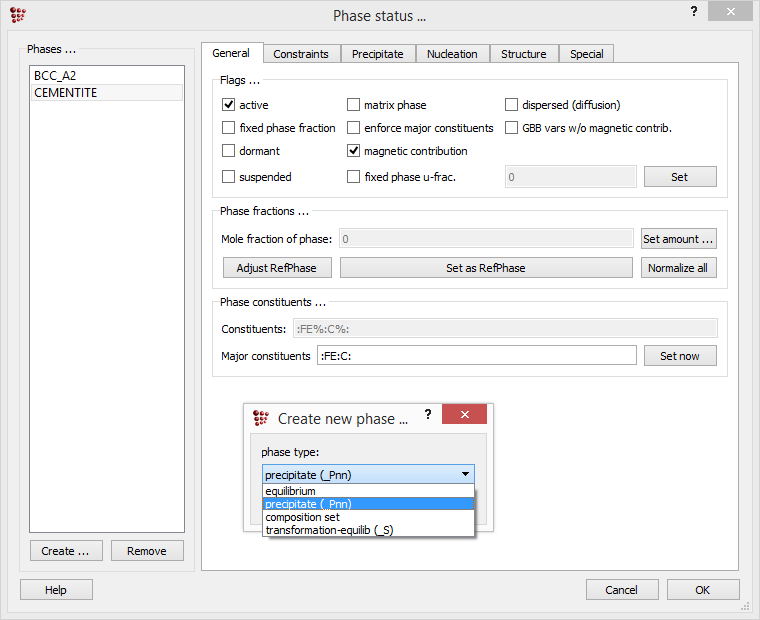Uncheck the active flag checkbox
The width and height of the screenshot is (760, 620).
tap(229, 104)
